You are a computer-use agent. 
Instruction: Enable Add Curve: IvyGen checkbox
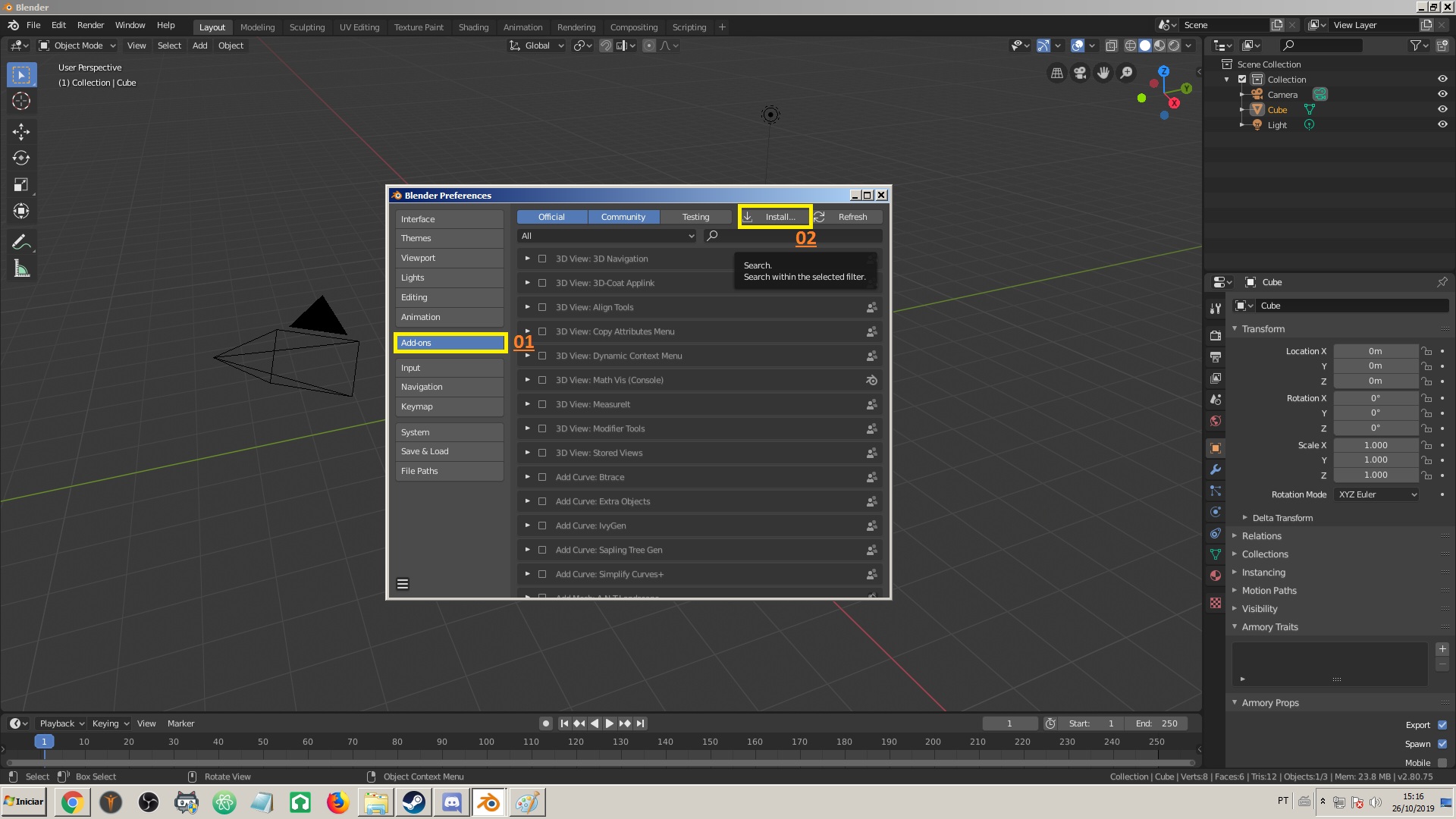(542, 526)
